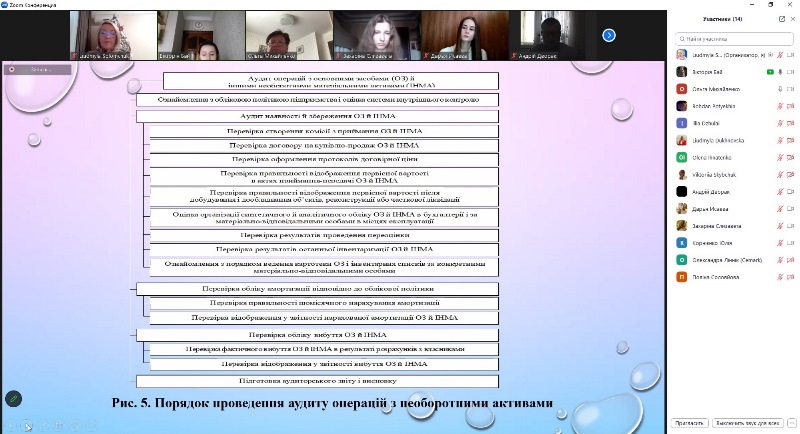Image resolution: width=800 pixels, height=434 pixels.
Task: Click camera icon for Дарья Исаева
Action: point(791,209)
